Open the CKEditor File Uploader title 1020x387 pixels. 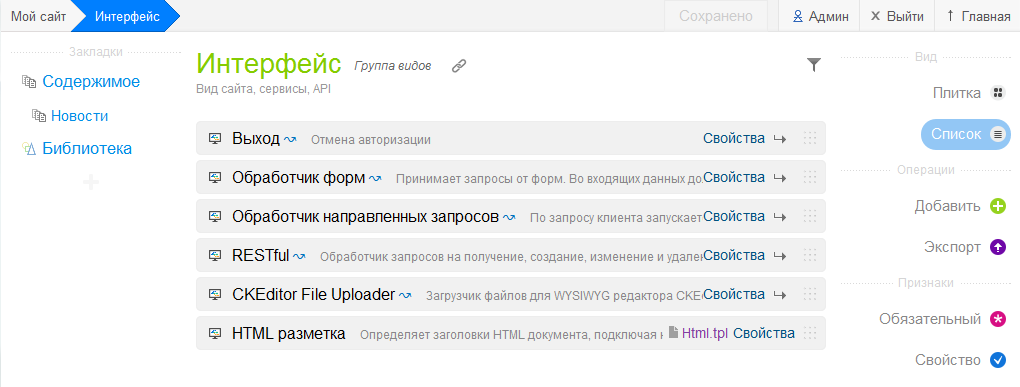coord(314,294)
